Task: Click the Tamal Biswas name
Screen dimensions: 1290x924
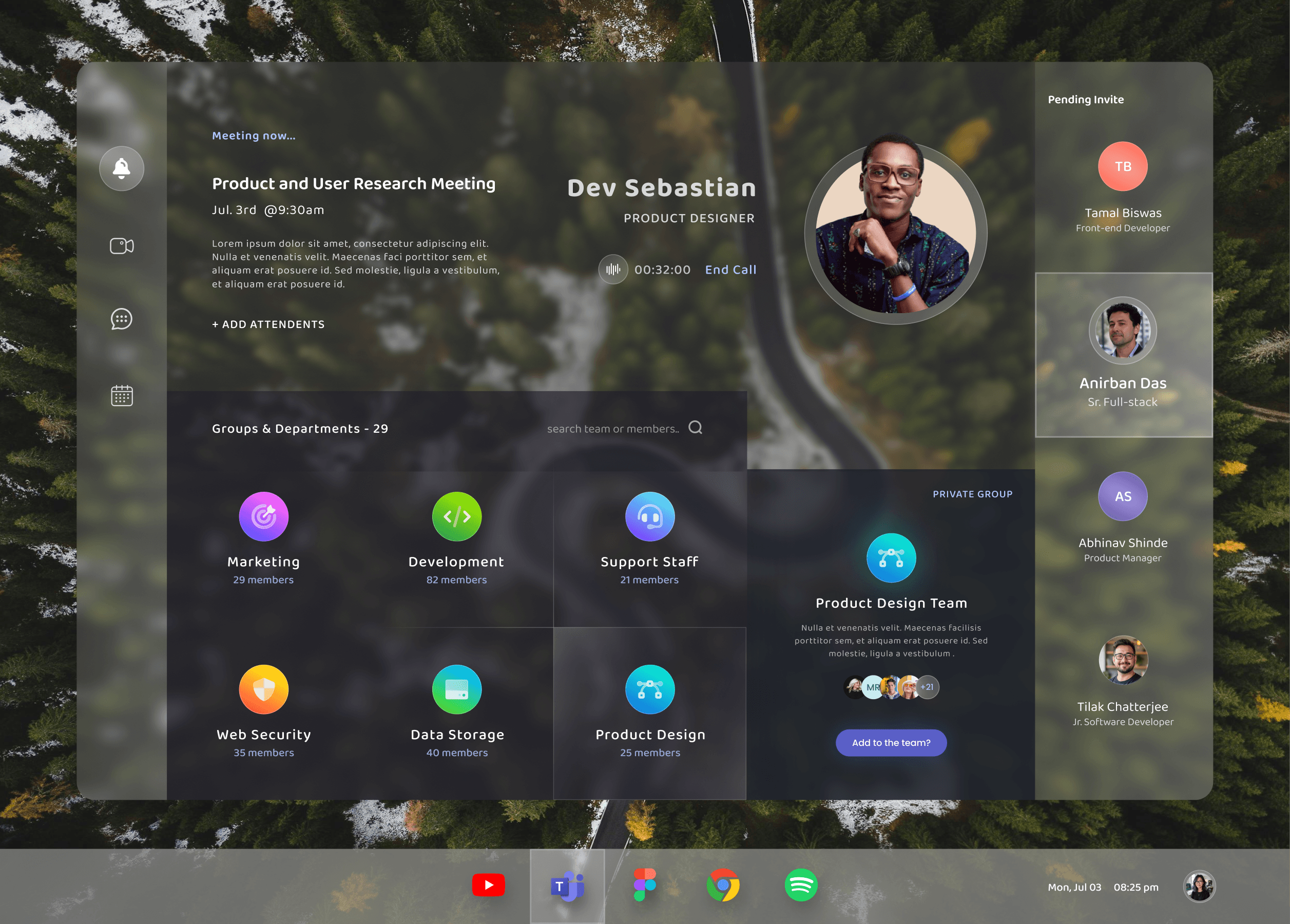Action: [1123, 213]
